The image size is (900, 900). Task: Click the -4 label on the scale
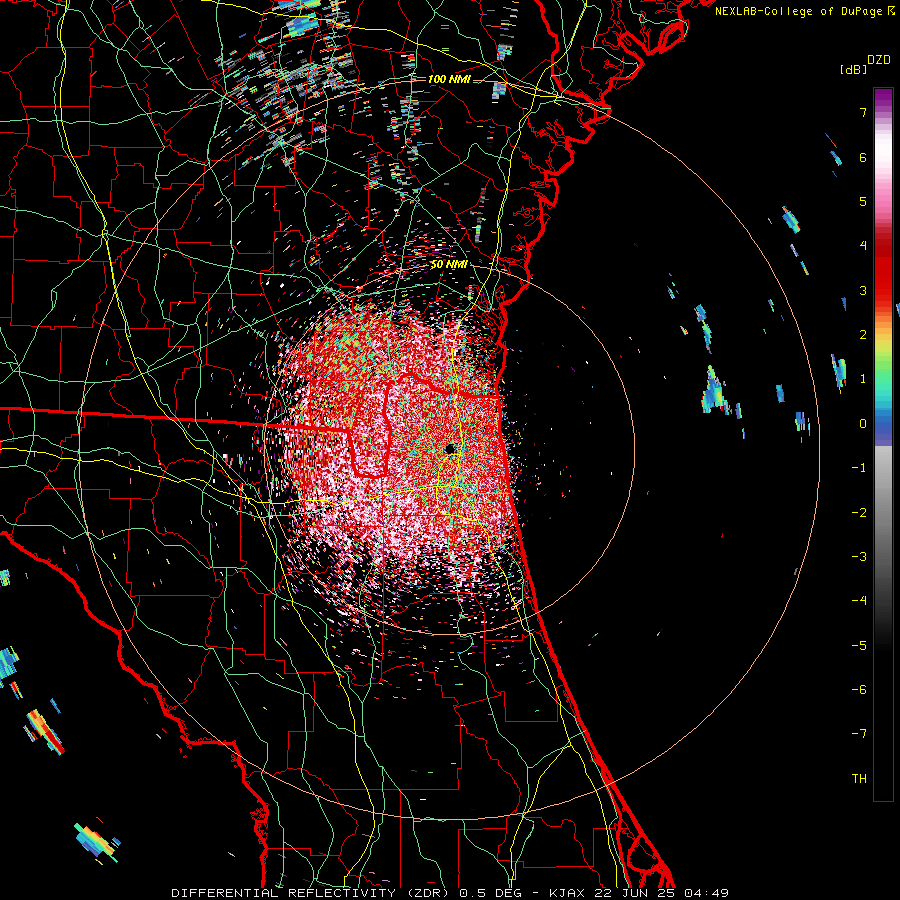point(859,600)
